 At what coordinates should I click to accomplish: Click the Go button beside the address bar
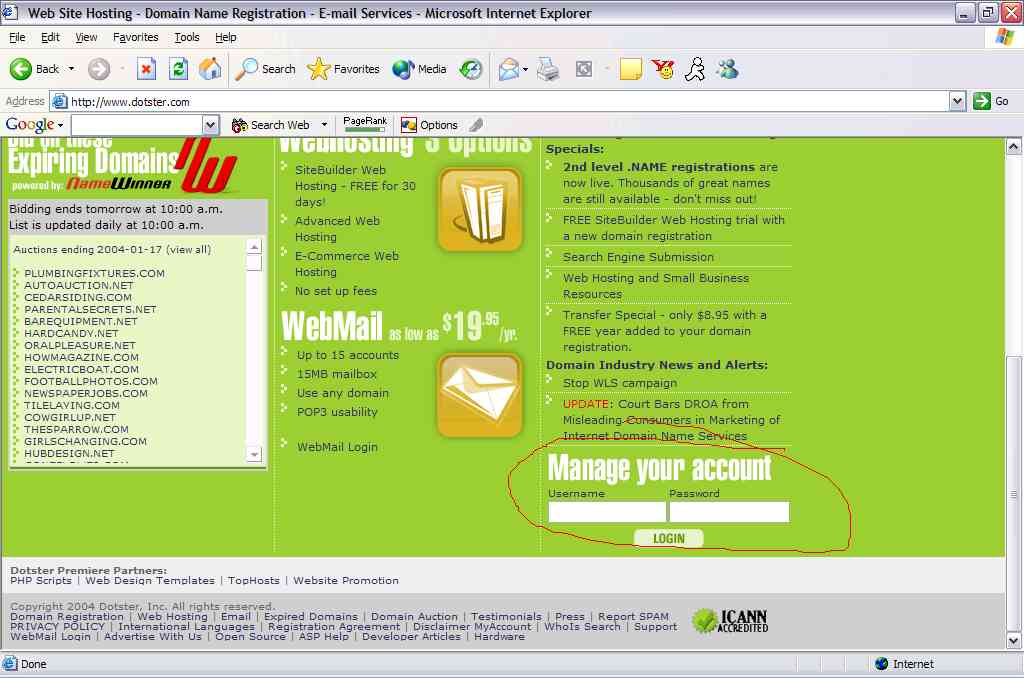(991, 101)
